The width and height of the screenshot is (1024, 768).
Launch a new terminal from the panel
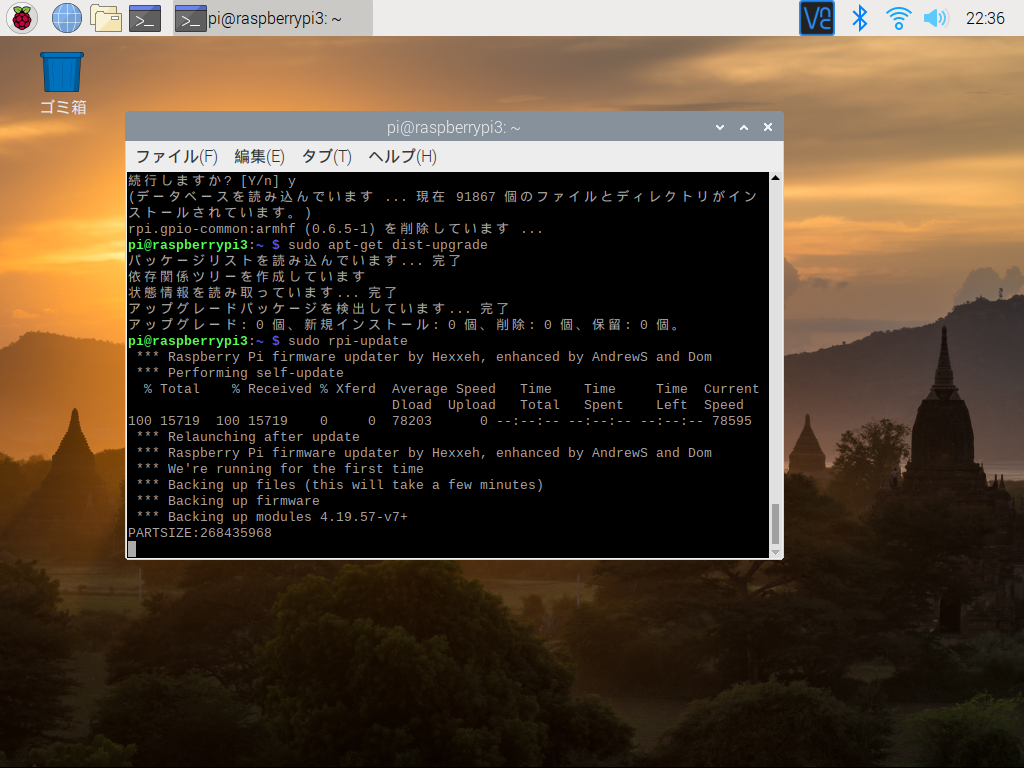(x=145, y=18)
